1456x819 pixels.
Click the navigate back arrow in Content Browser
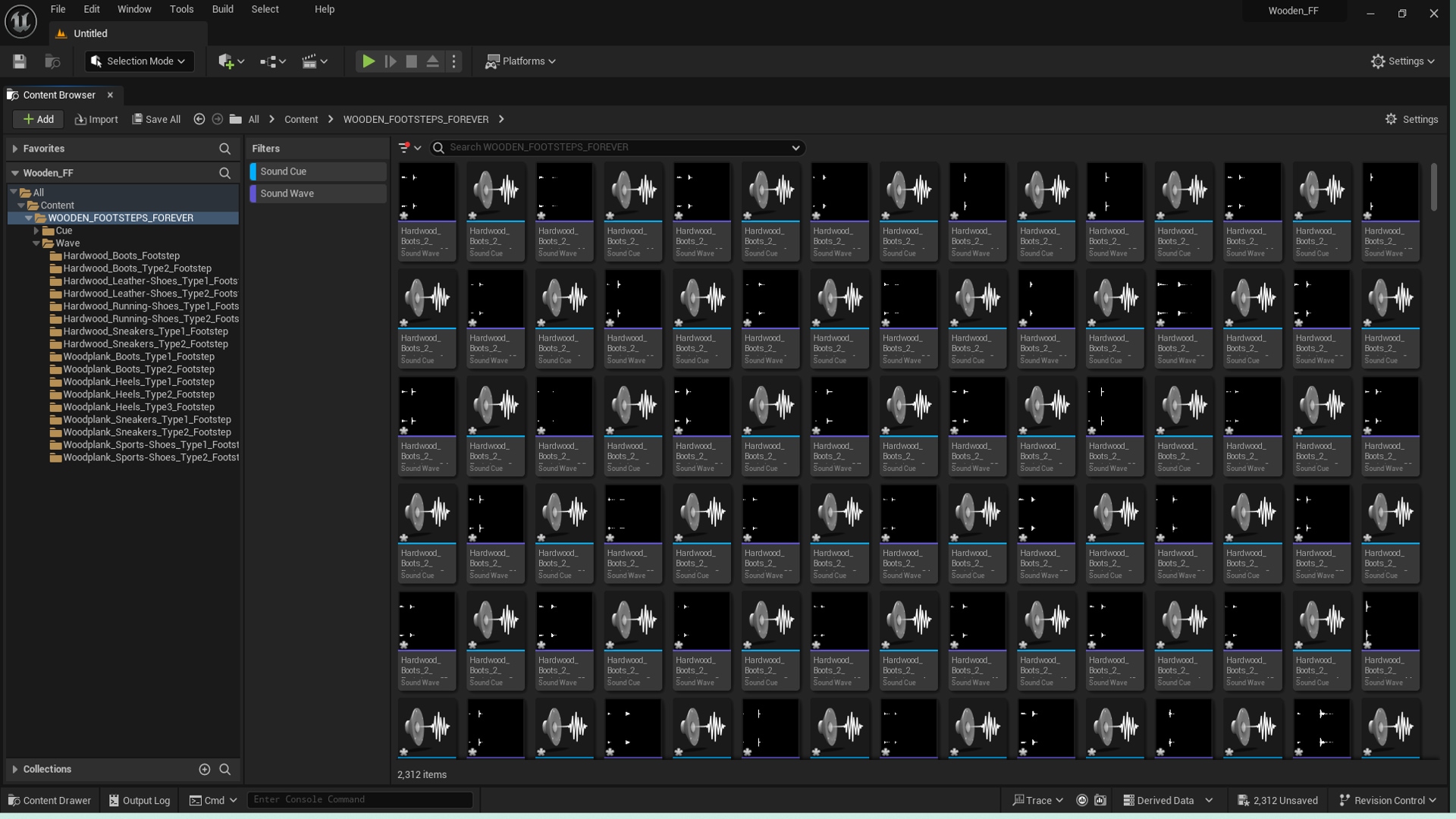pyautogui.click(x=199, y=119)
